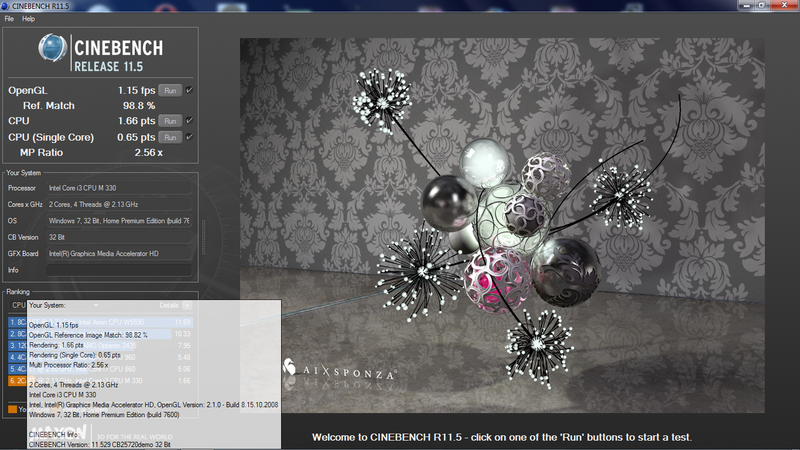Click the GFX Board field
The width and height of the screenshot is (800, 450).
pos(119,254)
